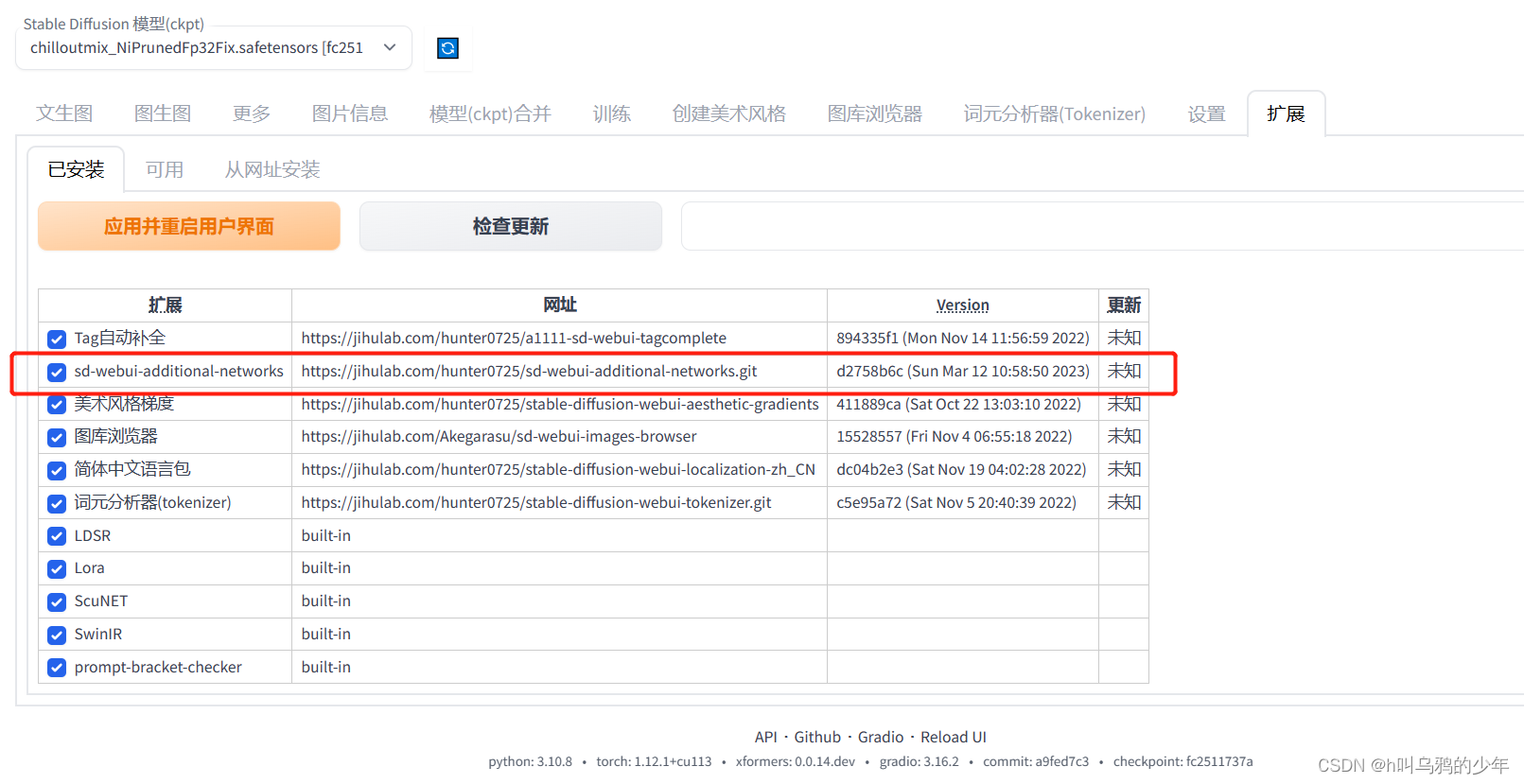Switch to the 文生图 tab
Screen dimensions: 1524x784
click(x=64, y=113)
